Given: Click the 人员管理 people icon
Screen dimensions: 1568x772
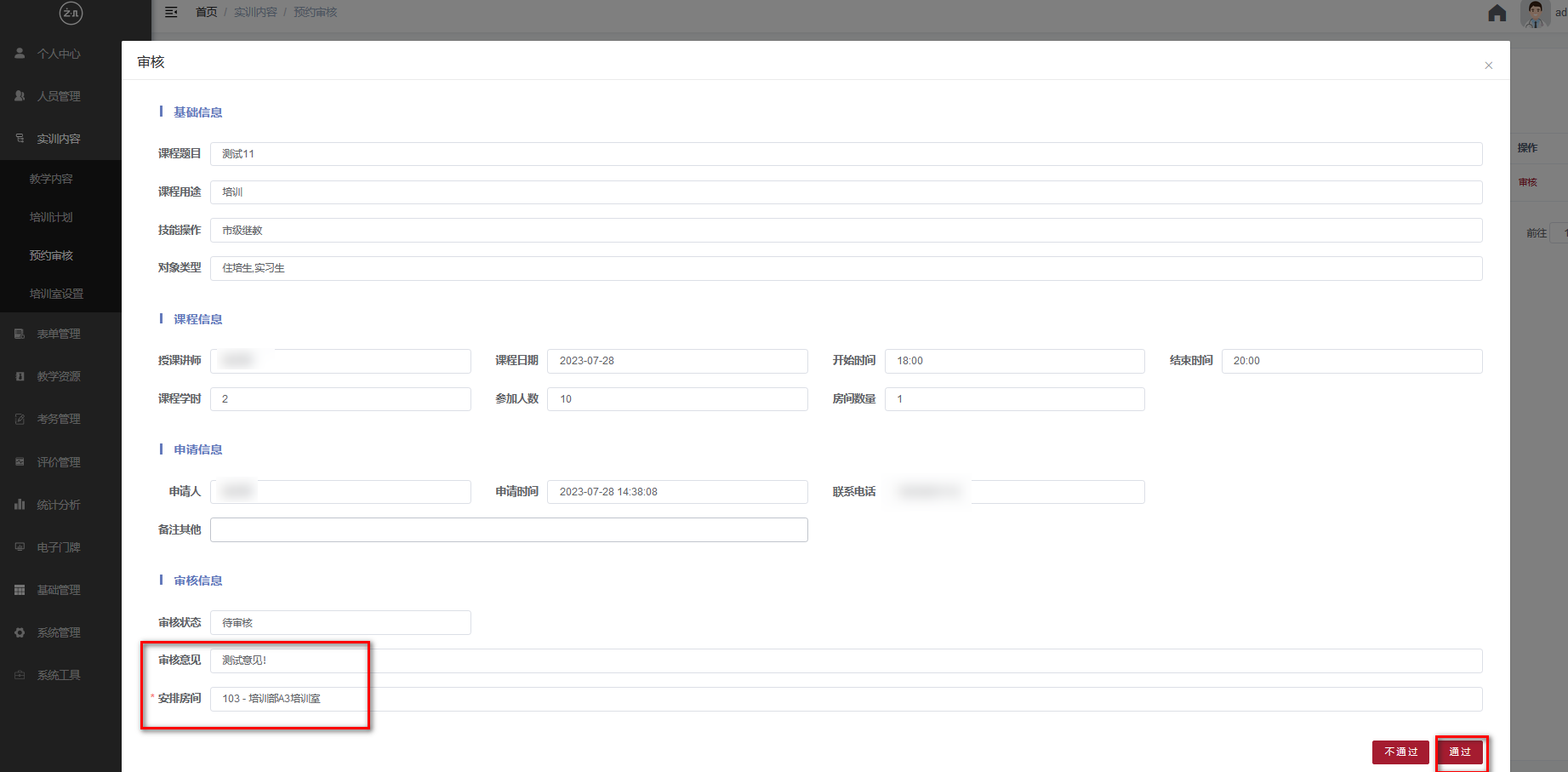Looking at the screenshot, I should 20,95.
